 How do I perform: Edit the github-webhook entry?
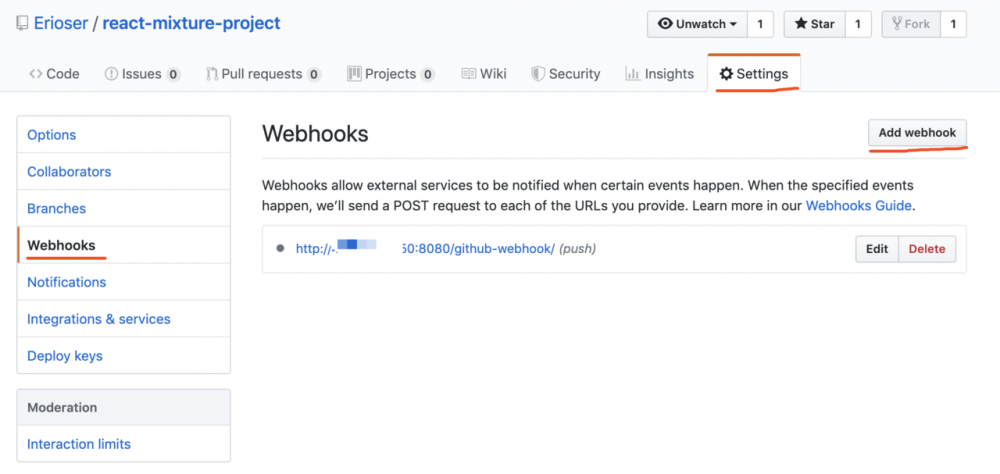(877, 249)
